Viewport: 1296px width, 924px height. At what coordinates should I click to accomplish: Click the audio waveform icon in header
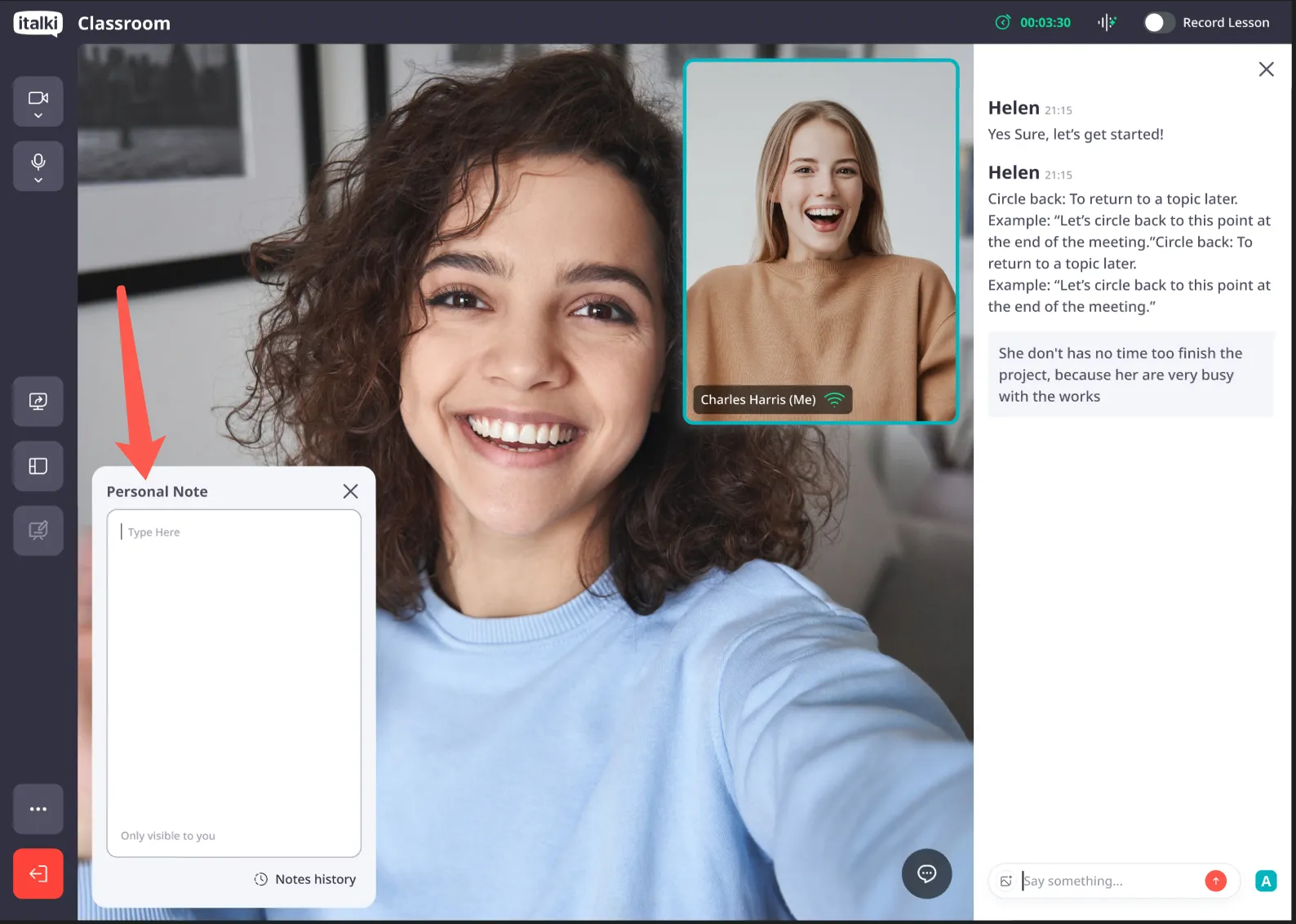(1107, 23)
